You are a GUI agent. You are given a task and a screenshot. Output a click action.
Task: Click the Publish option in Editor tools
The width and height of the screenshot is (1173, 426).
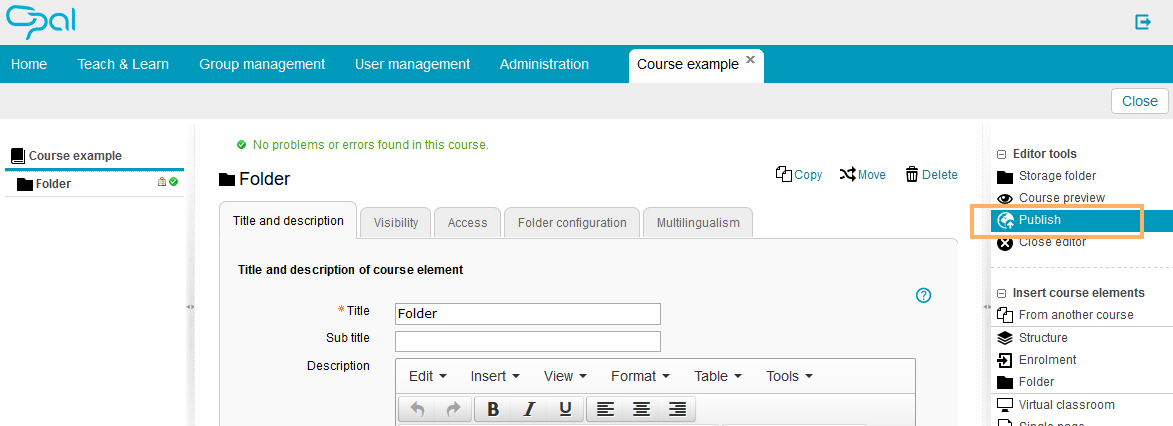point(1040,220)
